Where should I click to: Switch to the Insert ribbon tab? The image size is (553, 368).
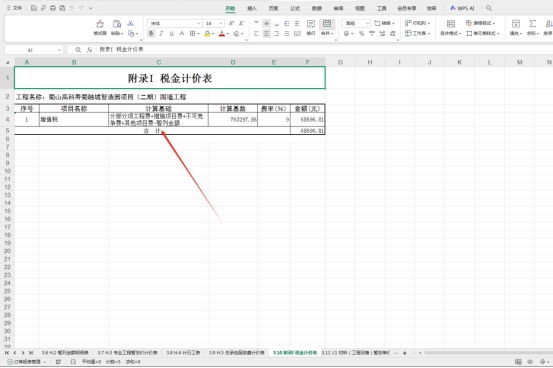tap(252, 8)
